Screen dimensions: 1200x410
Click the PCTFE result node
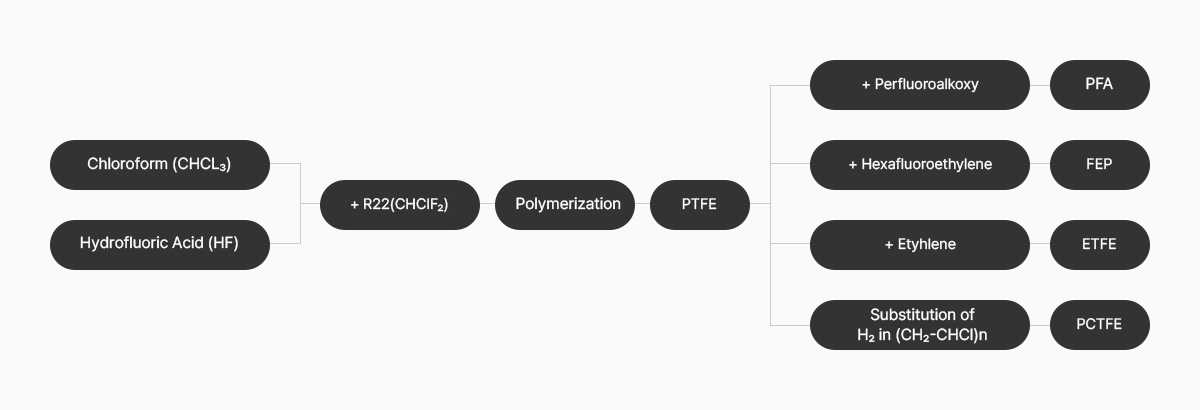tap(1100, 325)
